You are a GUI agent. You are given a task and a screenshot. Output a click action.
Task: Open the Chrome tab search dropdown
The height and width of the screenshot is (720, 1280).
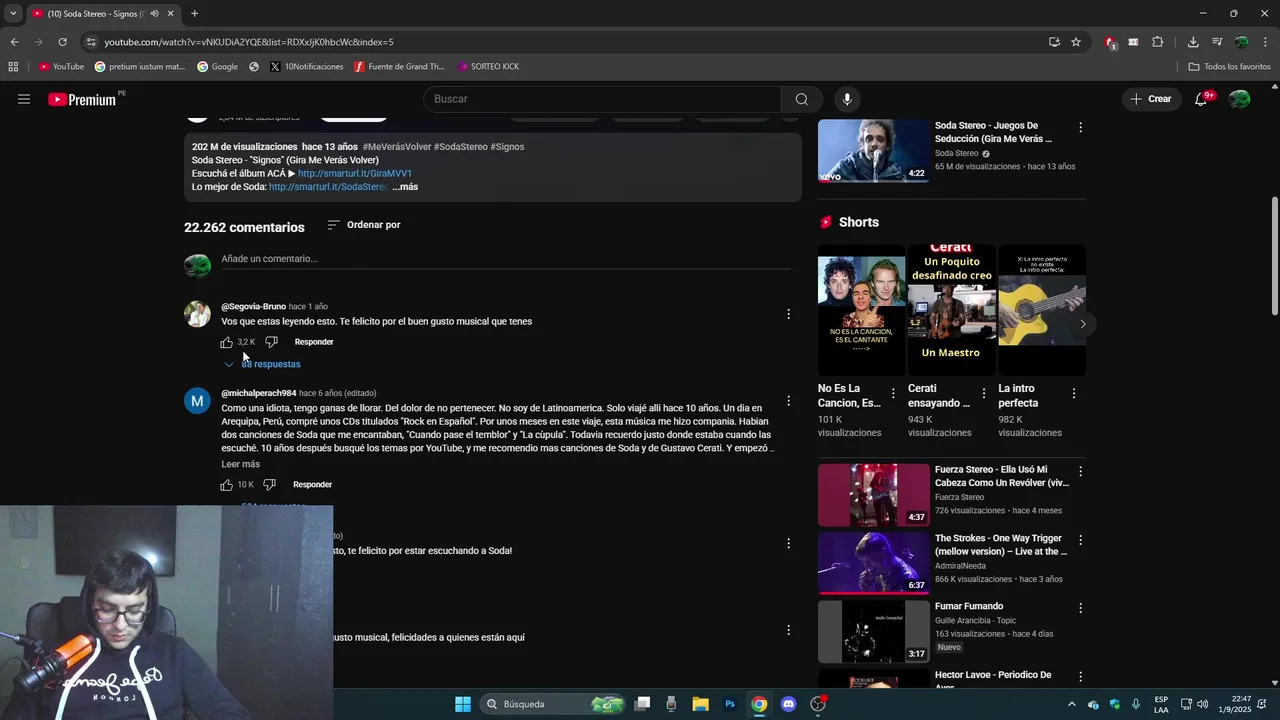pos(13,14)
